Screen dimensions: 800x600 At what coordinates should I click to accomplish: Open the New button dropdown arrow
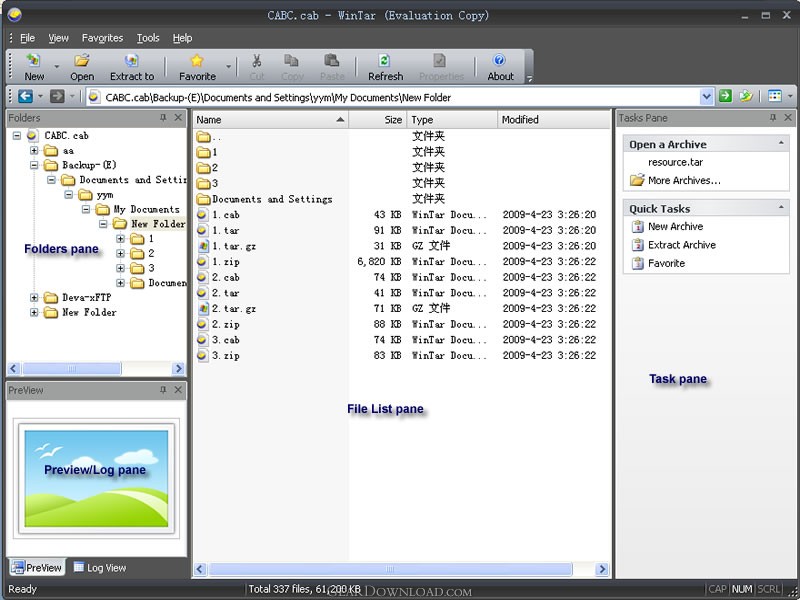[57, 66]
